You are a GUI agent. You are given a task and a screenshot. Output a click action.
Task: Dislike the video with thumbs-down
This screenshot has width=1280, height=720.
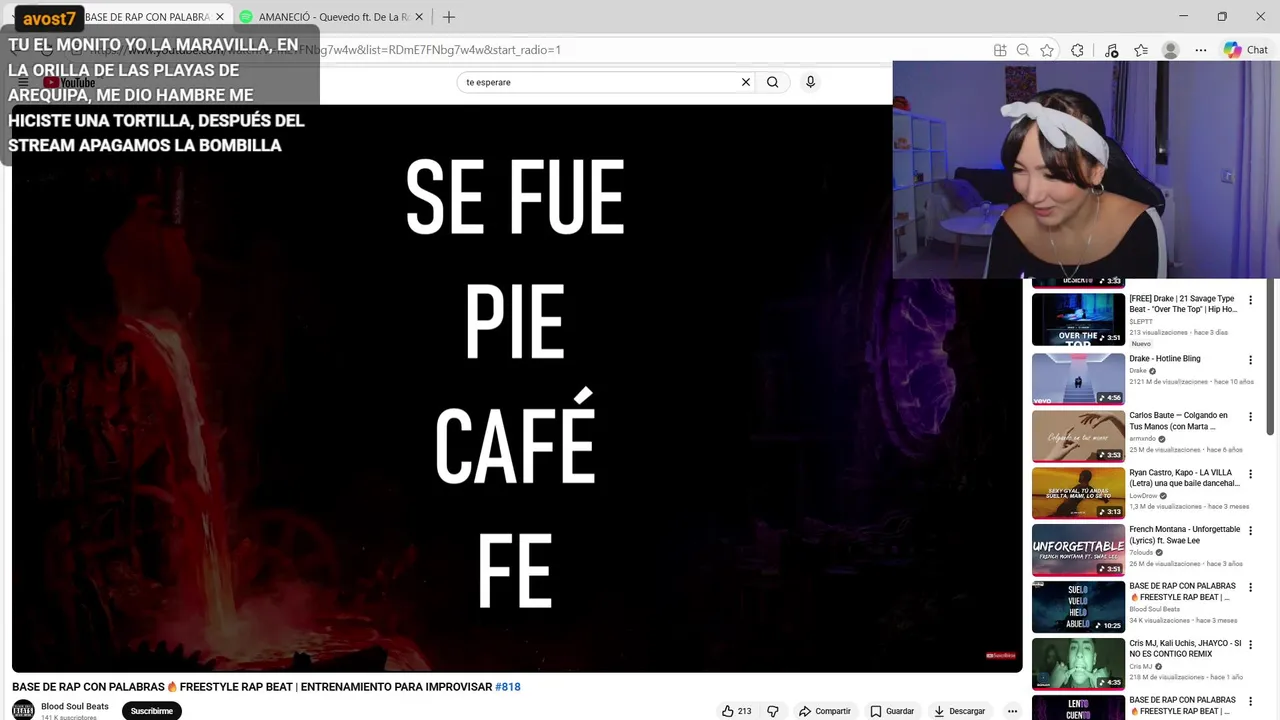(x=772, y=711)
